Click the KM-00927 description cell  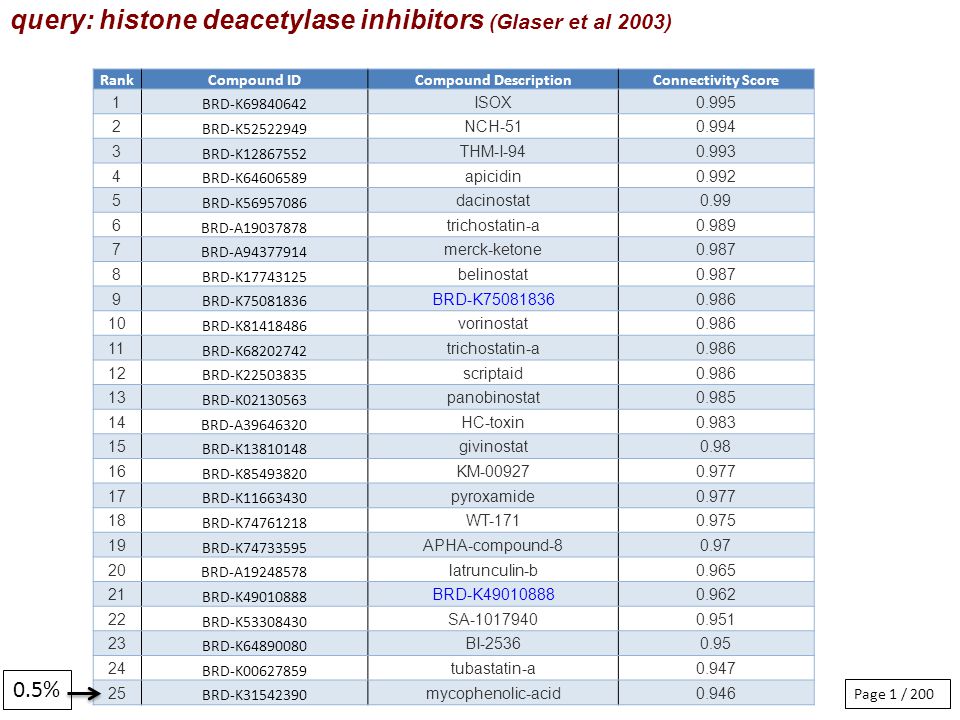coord(493,471)
